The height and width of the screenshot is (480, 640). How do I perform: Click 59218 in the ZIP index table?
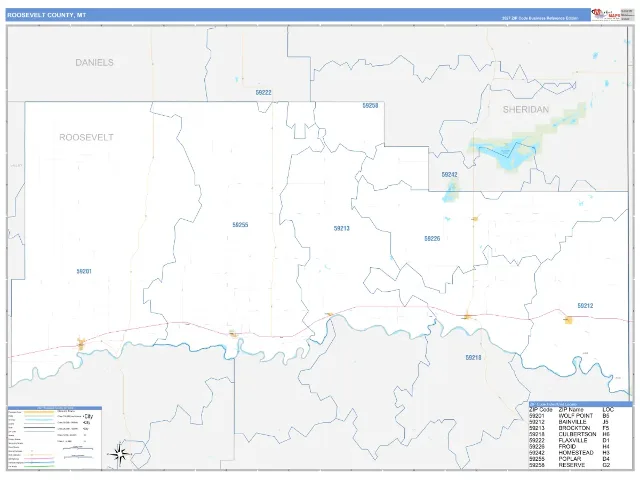tap(537, 434)
